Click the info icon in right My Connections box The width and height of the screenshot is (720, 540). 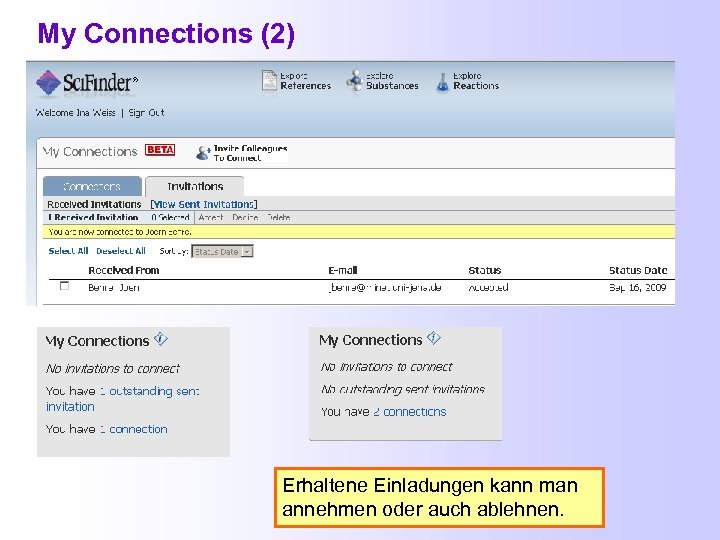click(433, 338)
